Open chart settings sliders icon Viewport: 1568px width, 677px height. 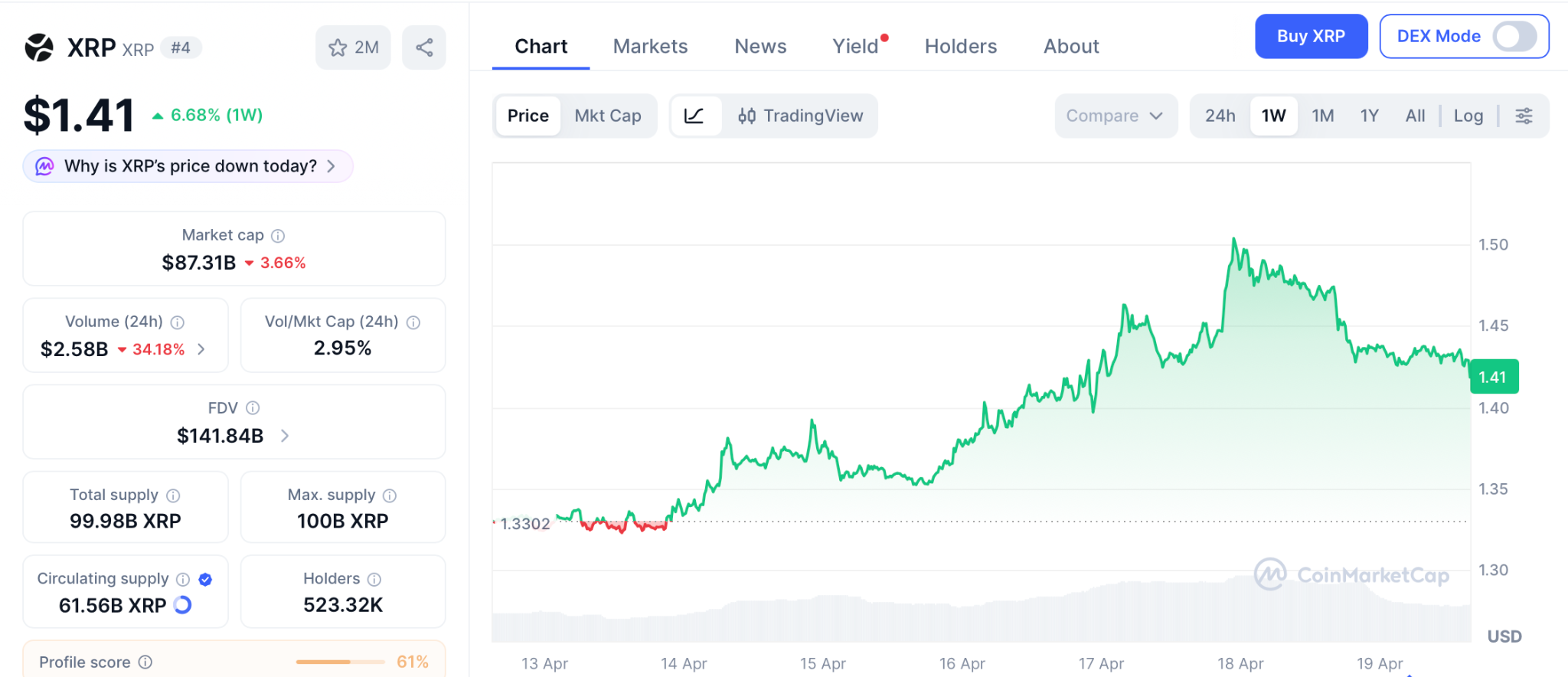pyautogui.click(x=1524, y=116)
